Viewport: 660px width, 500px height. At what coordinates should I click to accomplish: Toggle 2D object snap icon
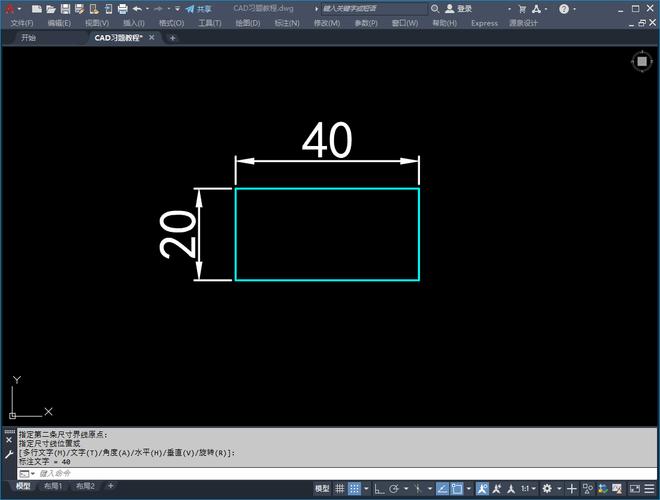[x=457, y=489]
